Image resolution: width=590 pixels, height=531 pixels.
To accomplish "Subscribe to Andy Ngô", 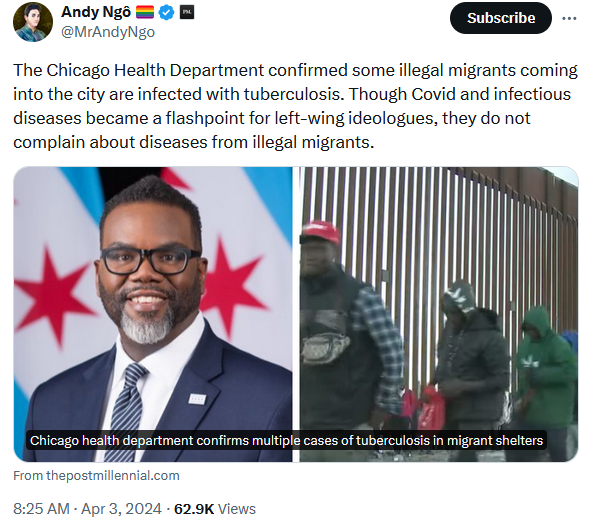I will click(x=500, y=18).
